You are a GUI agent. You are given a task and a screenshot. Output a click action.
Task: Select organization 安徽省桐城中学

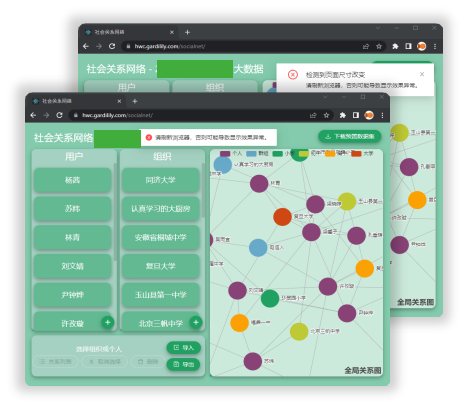point(161,237)
